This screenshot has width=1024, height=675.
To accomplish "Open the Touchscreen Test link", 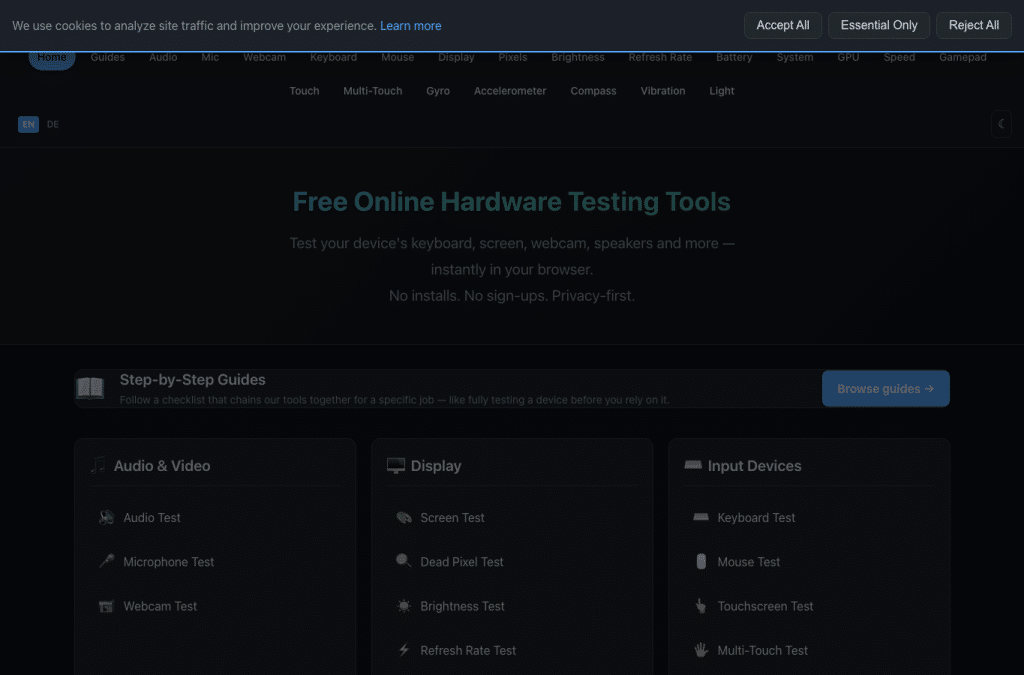I will (765, 606).
